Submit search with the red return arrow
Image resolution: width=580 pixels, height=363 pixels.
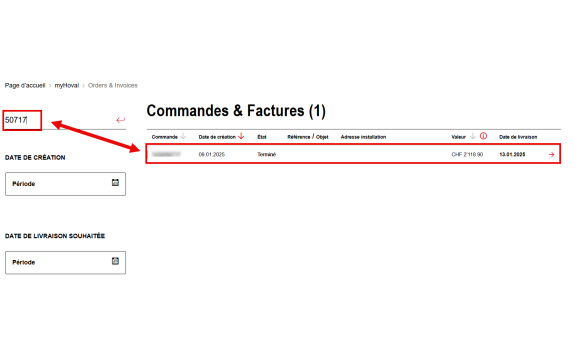121,120
